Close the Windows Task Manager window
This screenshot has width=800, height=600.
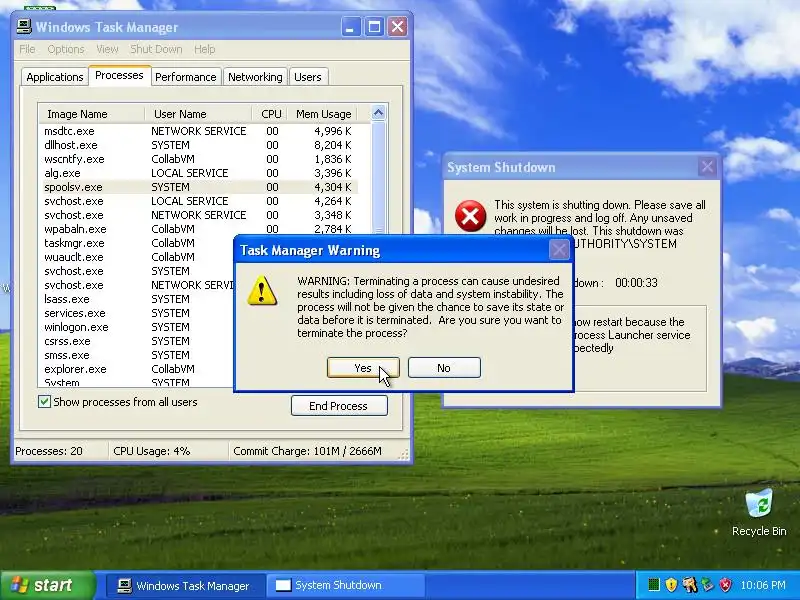397,27
